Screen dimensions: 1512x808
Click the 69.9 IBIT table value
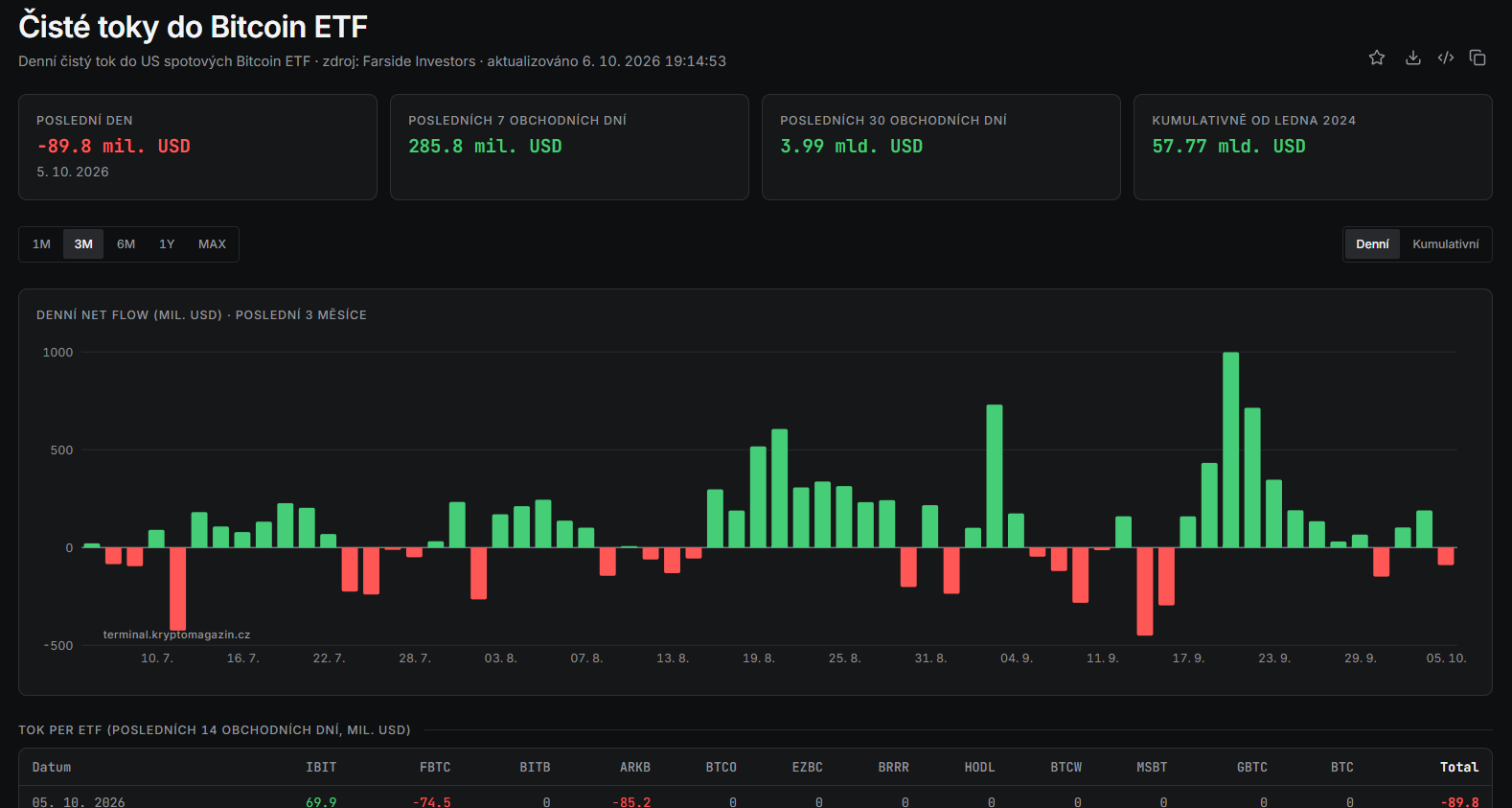321,802
